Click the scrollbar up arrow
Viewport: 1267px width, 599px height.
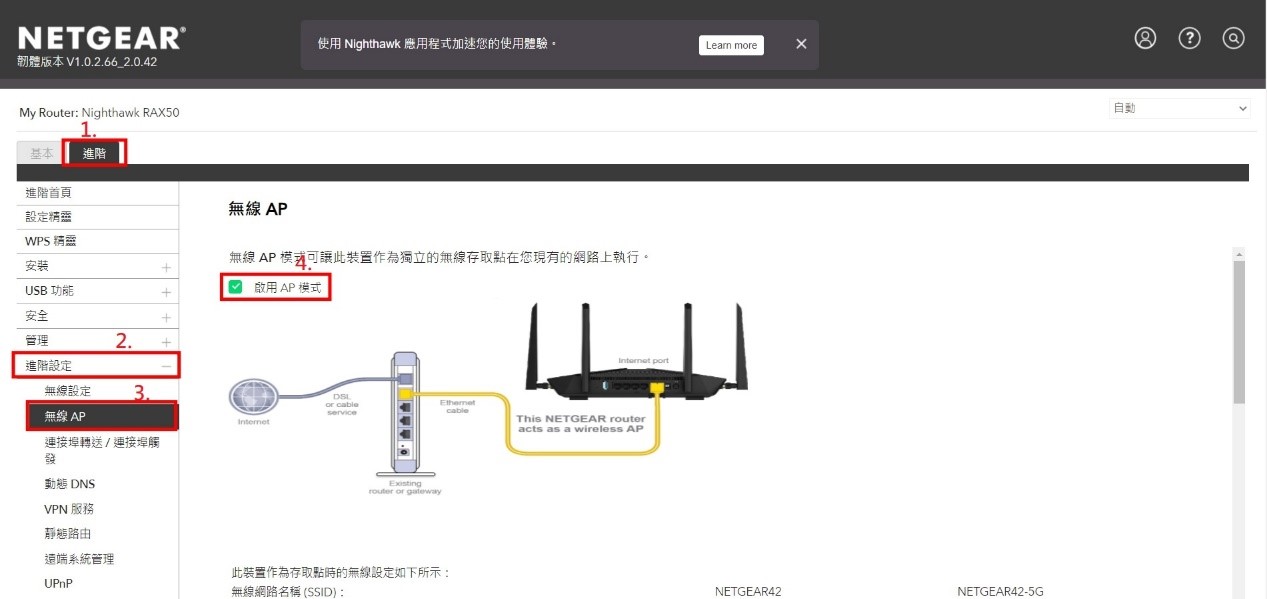click(x=1239, y=254)
